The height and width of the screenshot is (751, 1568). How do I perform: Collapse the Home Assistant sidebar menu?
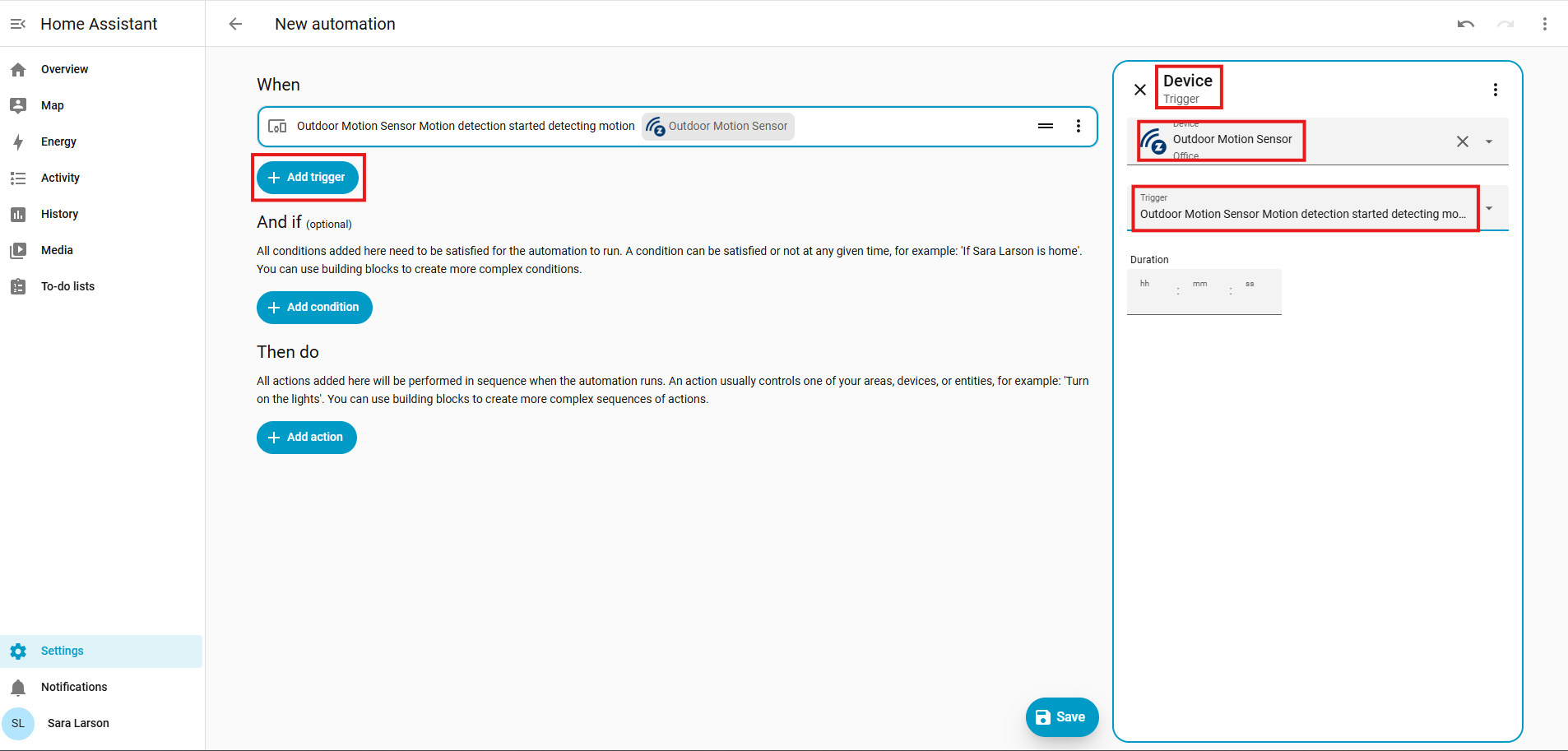[x=18, y=24]
